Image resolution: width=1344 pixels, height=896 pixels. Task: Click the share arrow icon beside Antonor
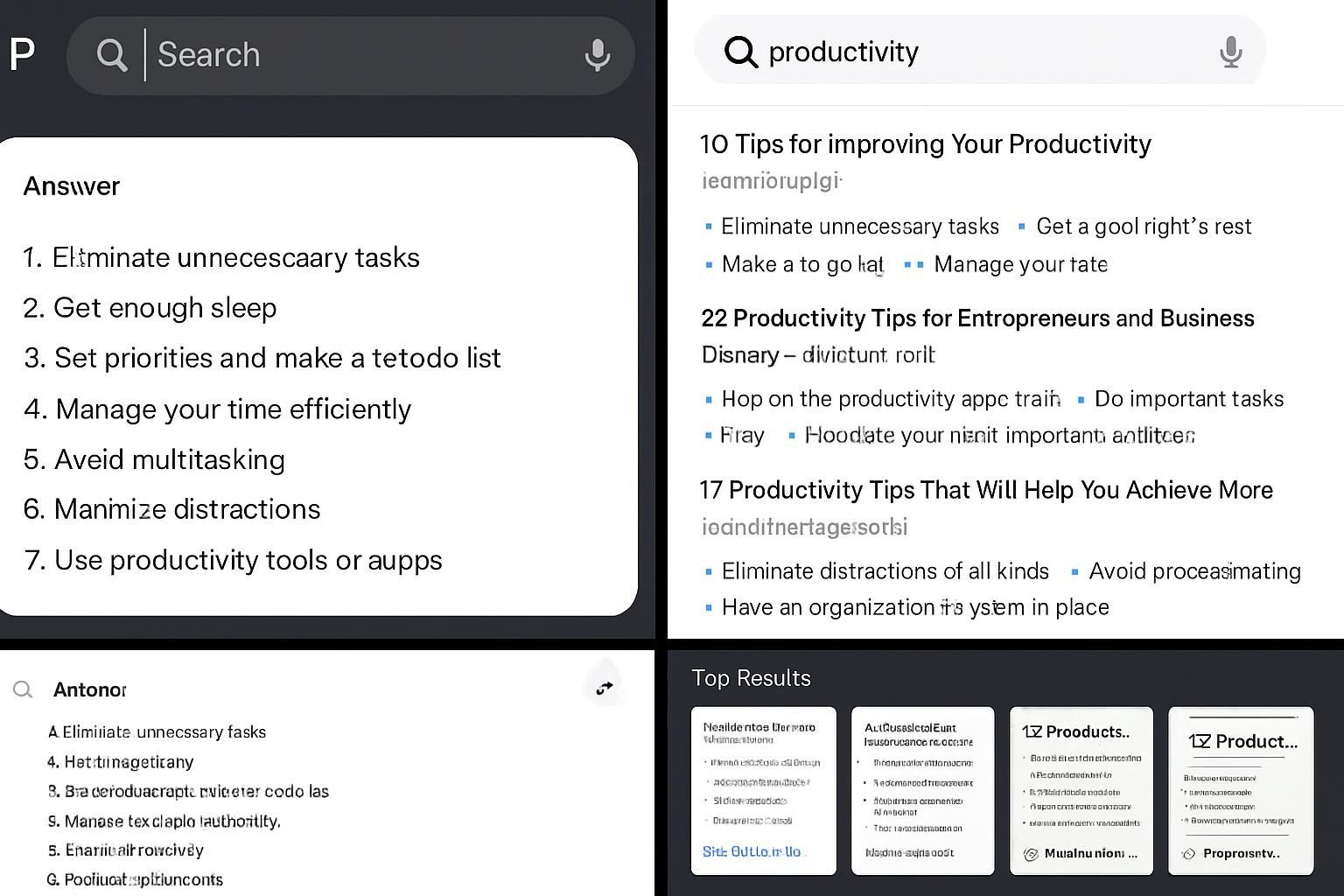(x=605, y=689)
